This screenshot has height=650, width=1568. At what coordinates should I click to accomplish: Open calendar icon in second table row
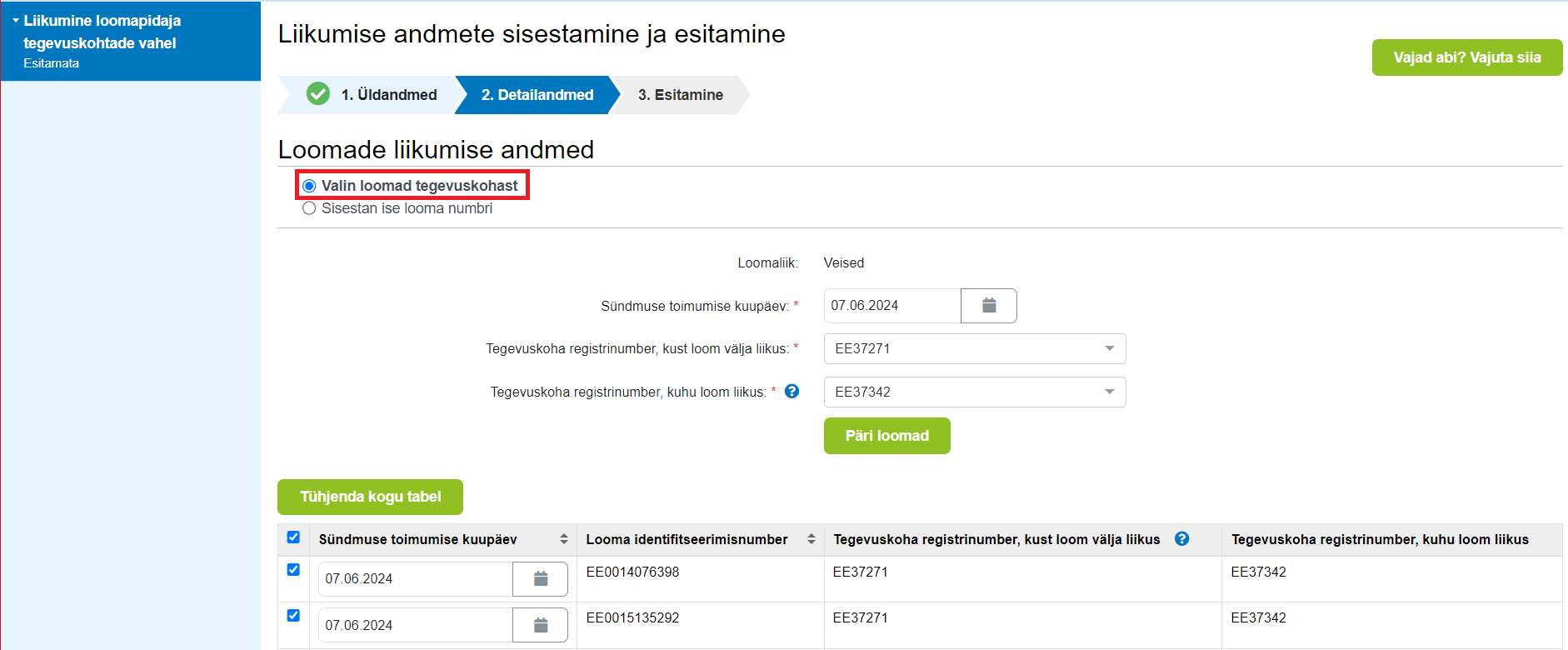(x=540, y=625)
